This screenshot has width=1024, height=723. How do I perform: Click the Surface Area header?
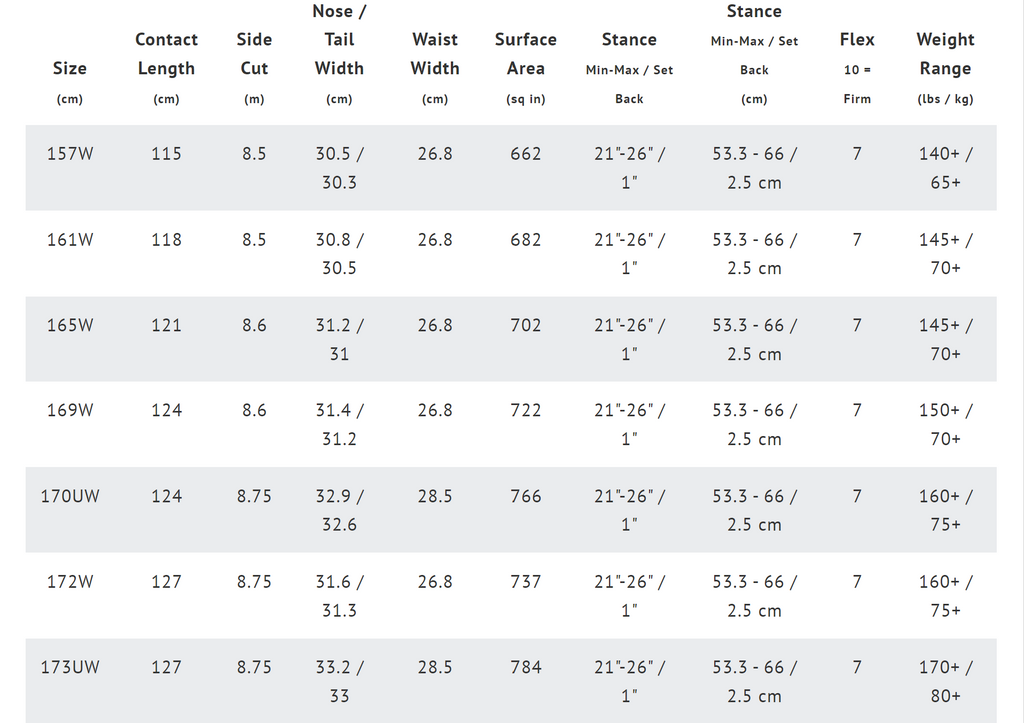coord(526,68)
